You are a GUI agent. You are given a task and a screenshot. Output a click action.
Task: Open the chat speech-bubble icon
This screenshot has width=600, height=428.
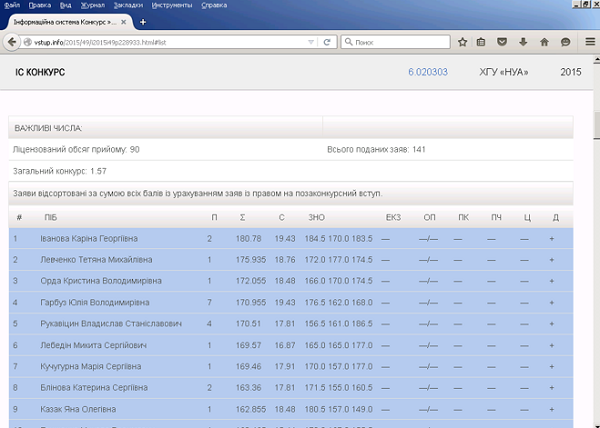[565, 42]
